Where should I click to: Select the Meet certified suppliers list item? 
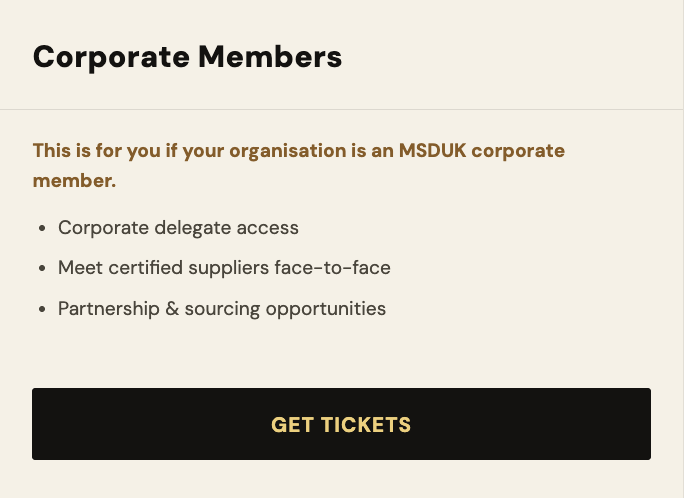[x=224, y=268]
